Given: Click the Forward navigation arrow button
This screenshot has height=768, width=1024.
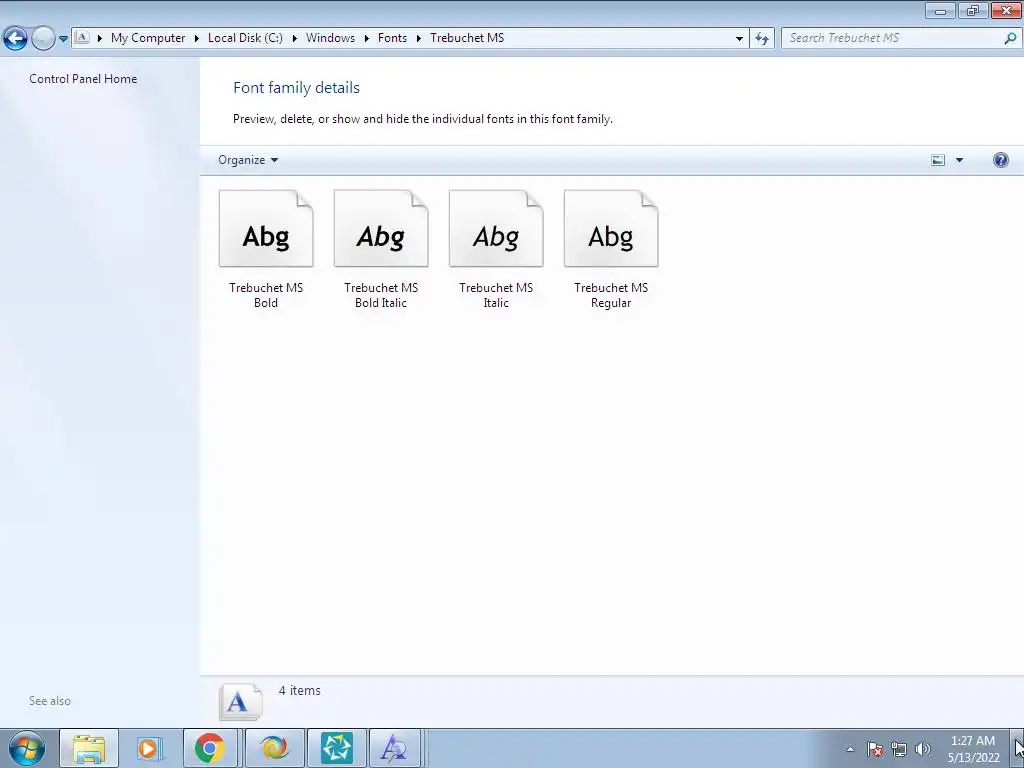Looking at the screenshot, I should [43, 38].
